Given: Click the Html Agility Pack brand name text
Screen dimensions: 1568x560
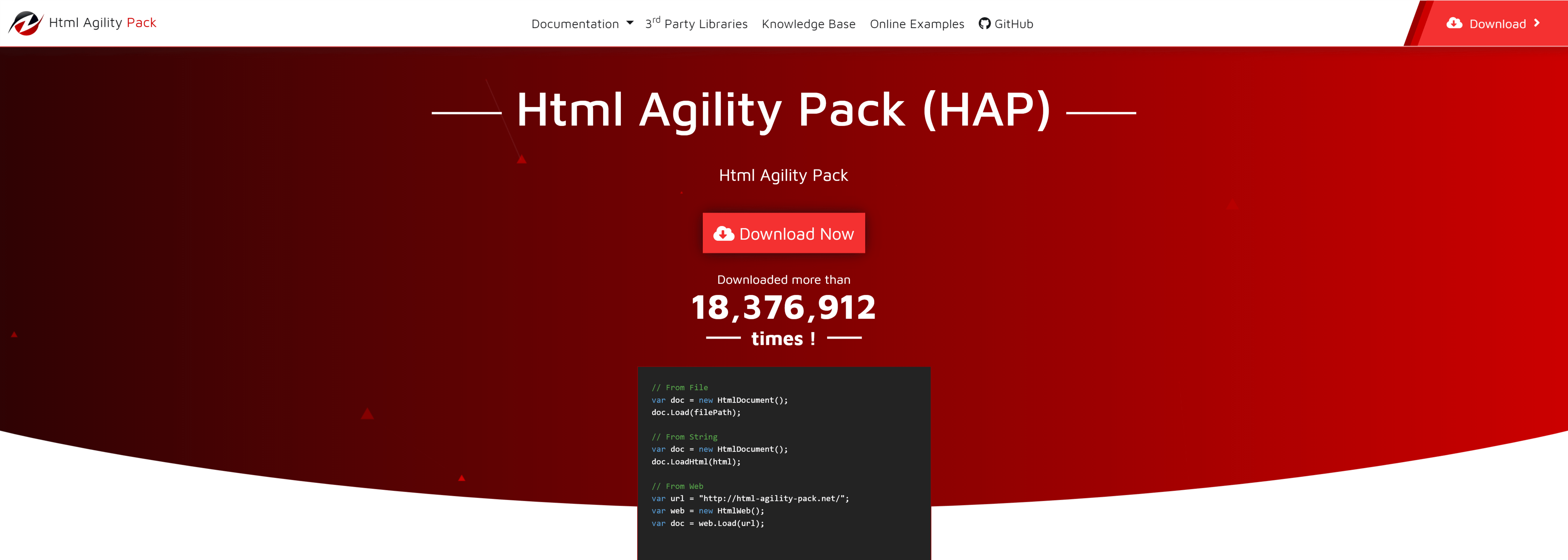Looking at the screenshot, I should coord(102,22).
